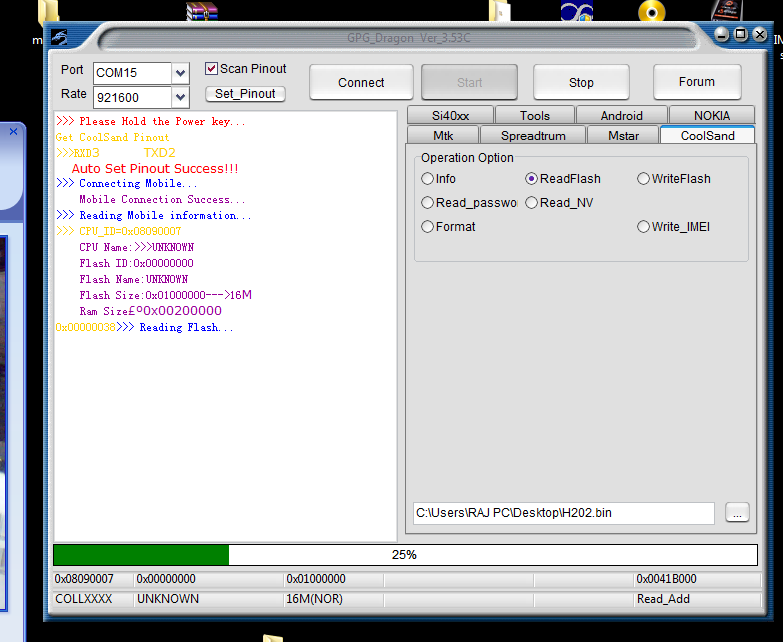
Task: Click the Connect button
Action: pyautogui.click(x=361, y=82)
